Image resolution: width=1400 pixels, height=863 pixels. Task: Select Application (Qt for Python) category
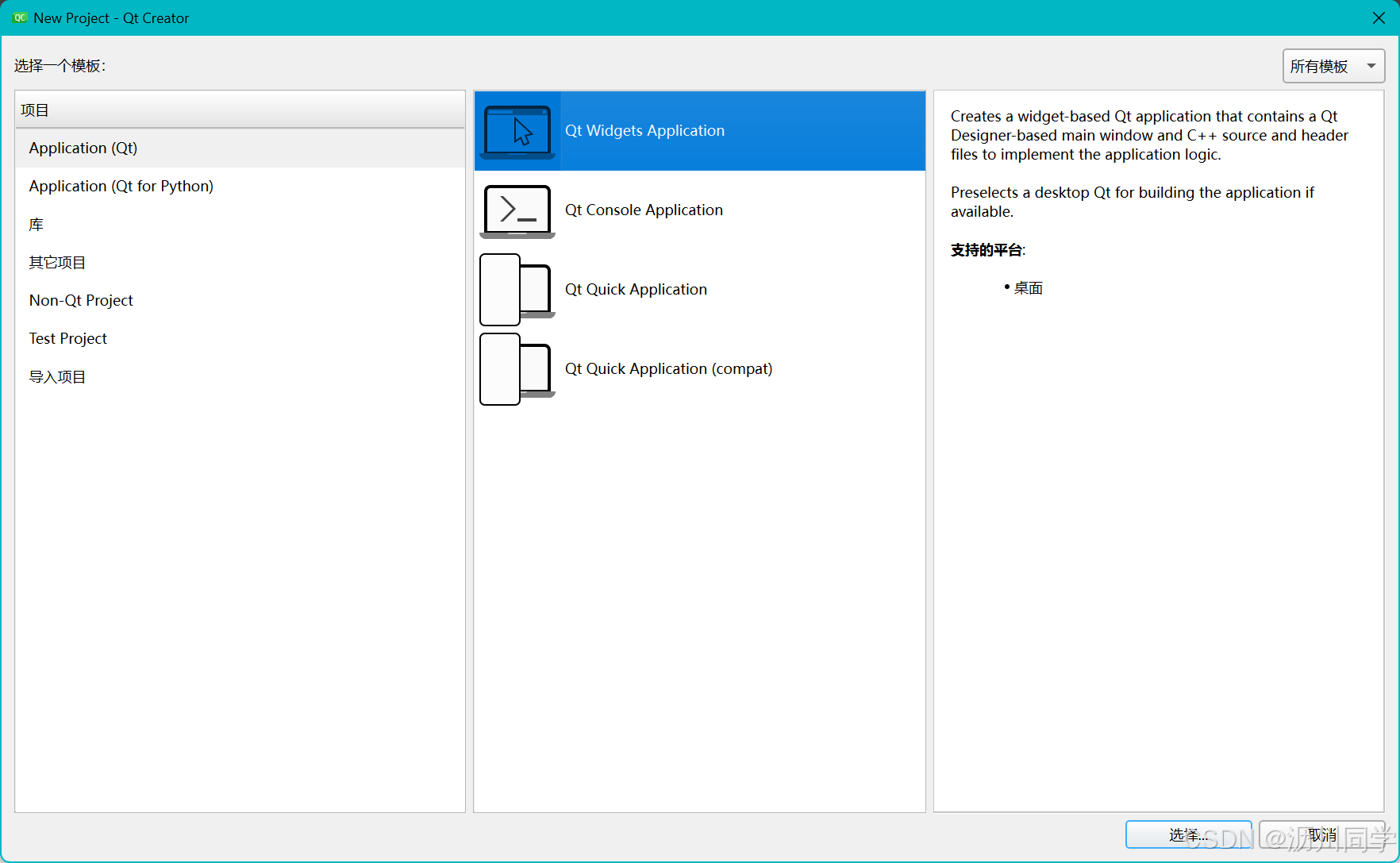(240, 187)
